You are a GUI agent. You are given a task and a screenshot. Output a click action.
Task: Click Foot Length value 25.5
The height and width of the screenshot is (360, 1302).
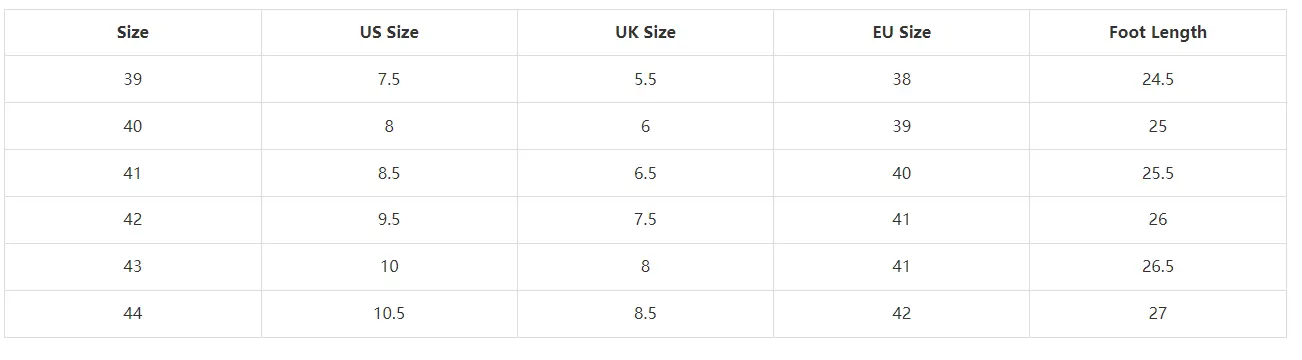(x=1158, y=173)
